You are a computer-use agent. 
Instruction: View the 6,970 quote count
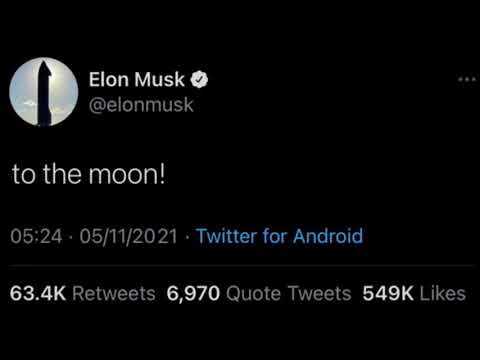(x=193, y=294)
